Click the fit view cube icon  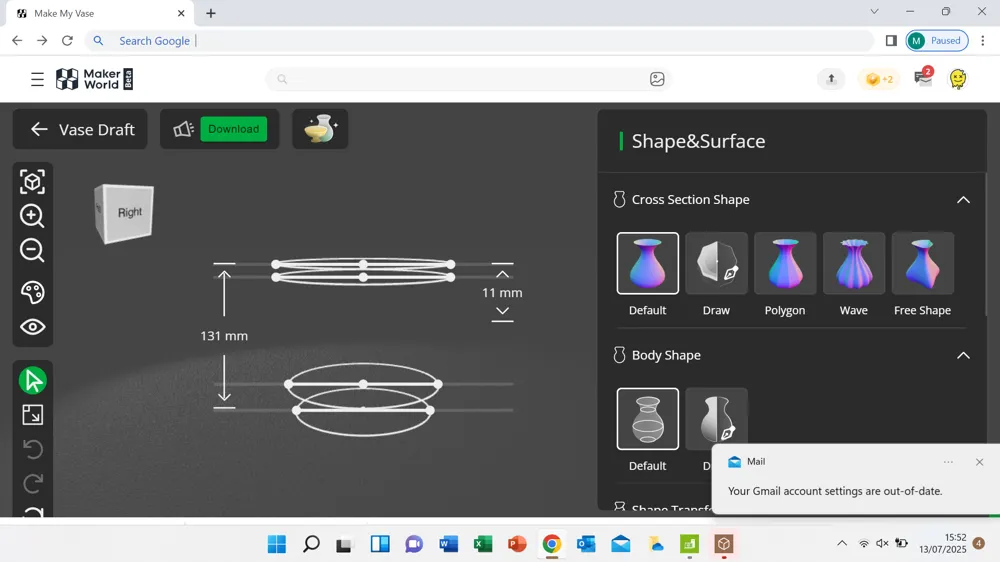pyautogui.click(x=32, y=182)
